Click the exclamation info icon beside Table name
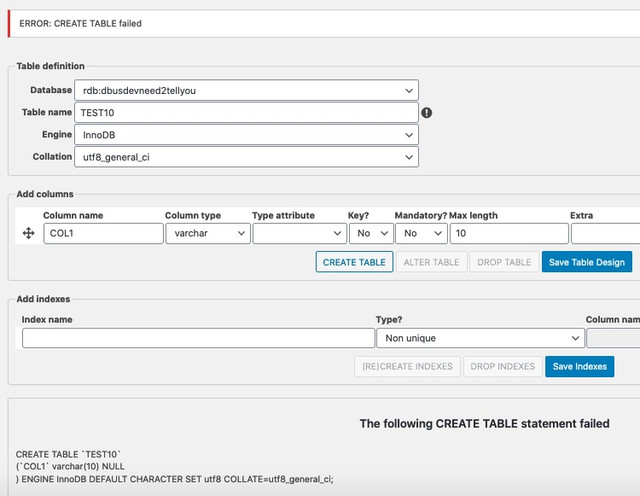 click(427, 113)
